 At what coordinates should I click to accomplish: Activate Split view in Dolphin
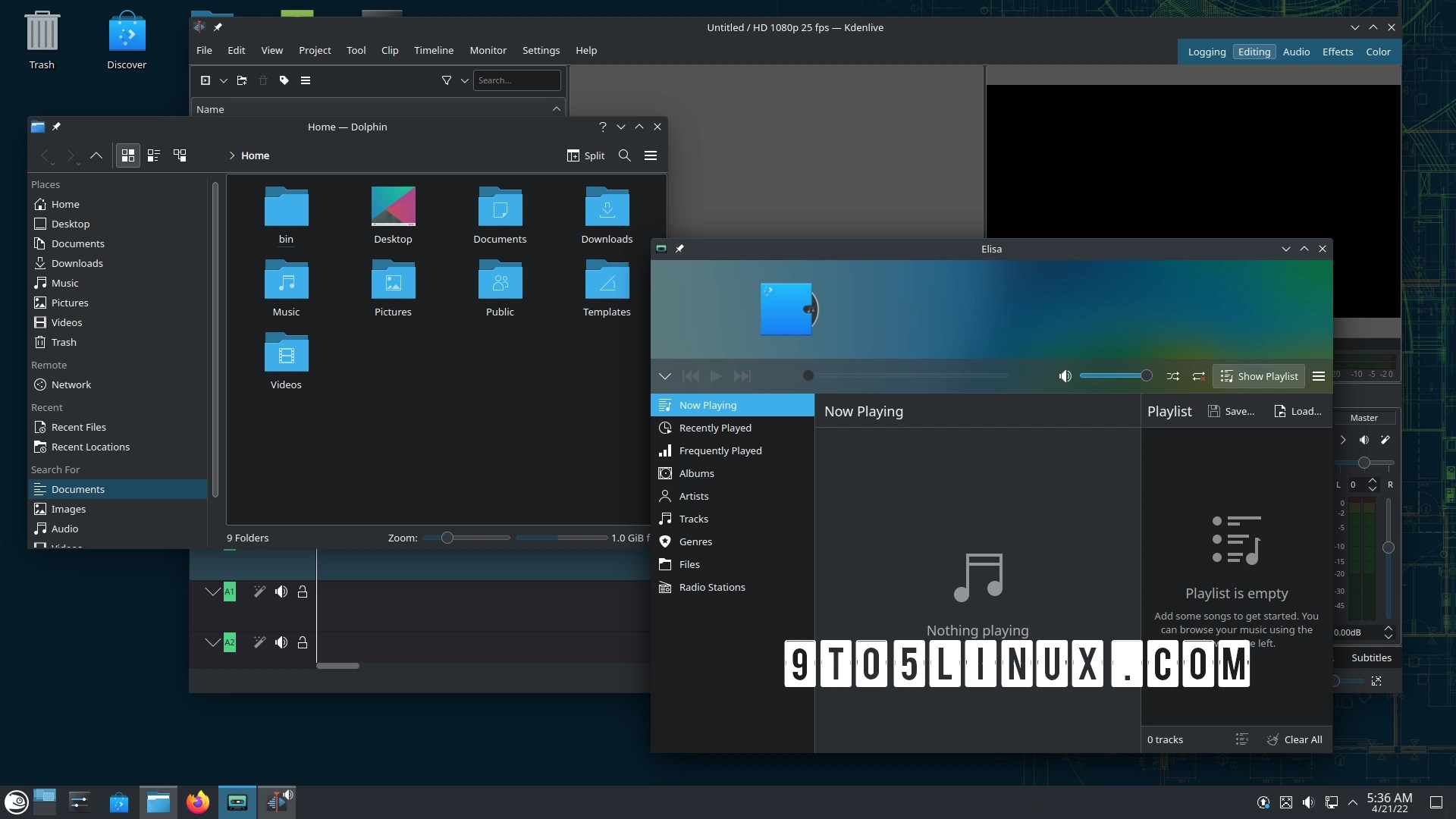tap(585, 155)
